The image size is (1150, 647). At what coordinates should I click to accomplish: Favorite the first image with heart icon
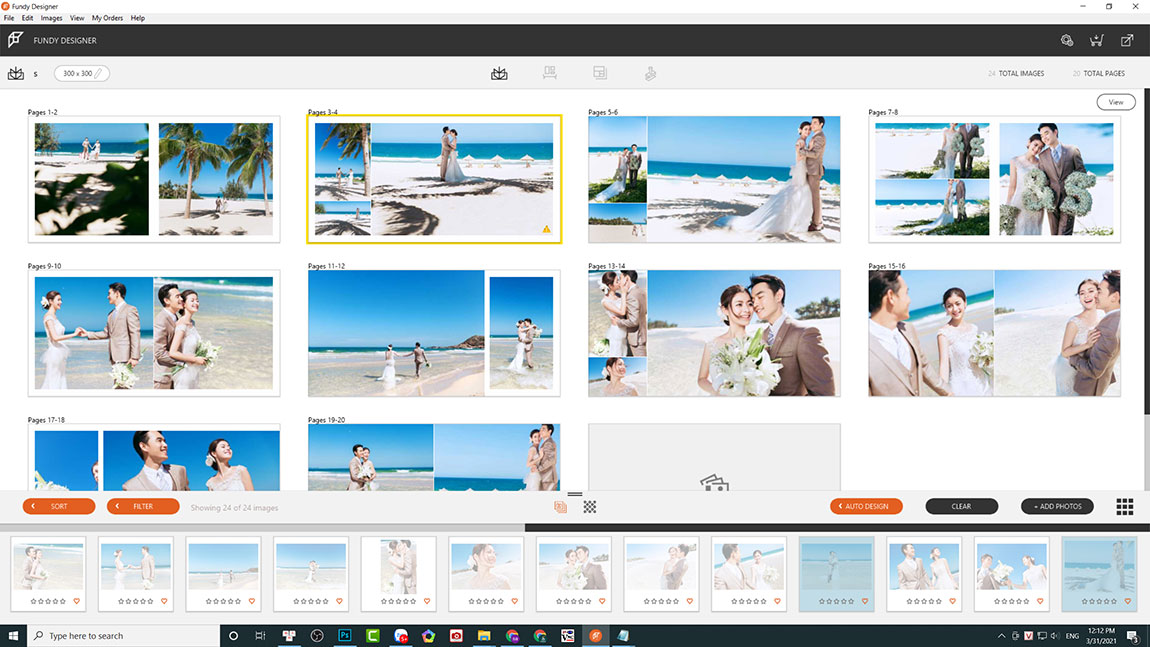(76, 602)
